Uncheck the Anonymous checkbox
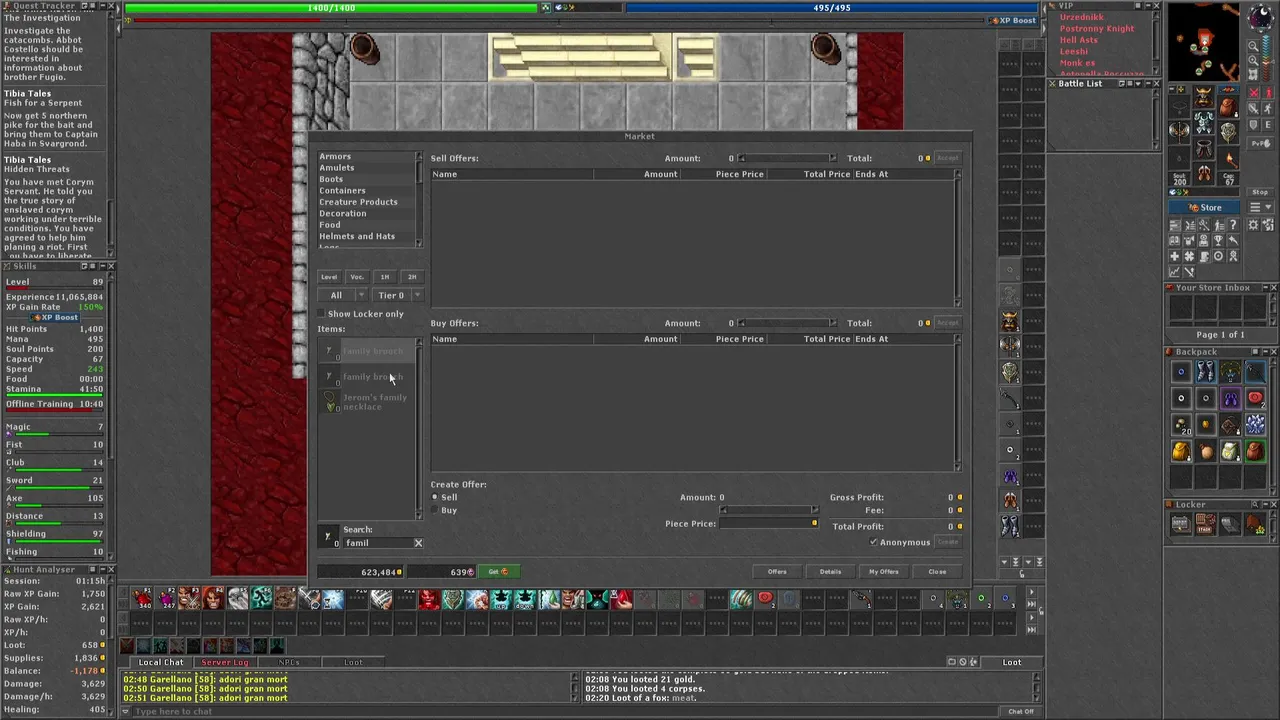The image size is (1280, 720). 874,542
